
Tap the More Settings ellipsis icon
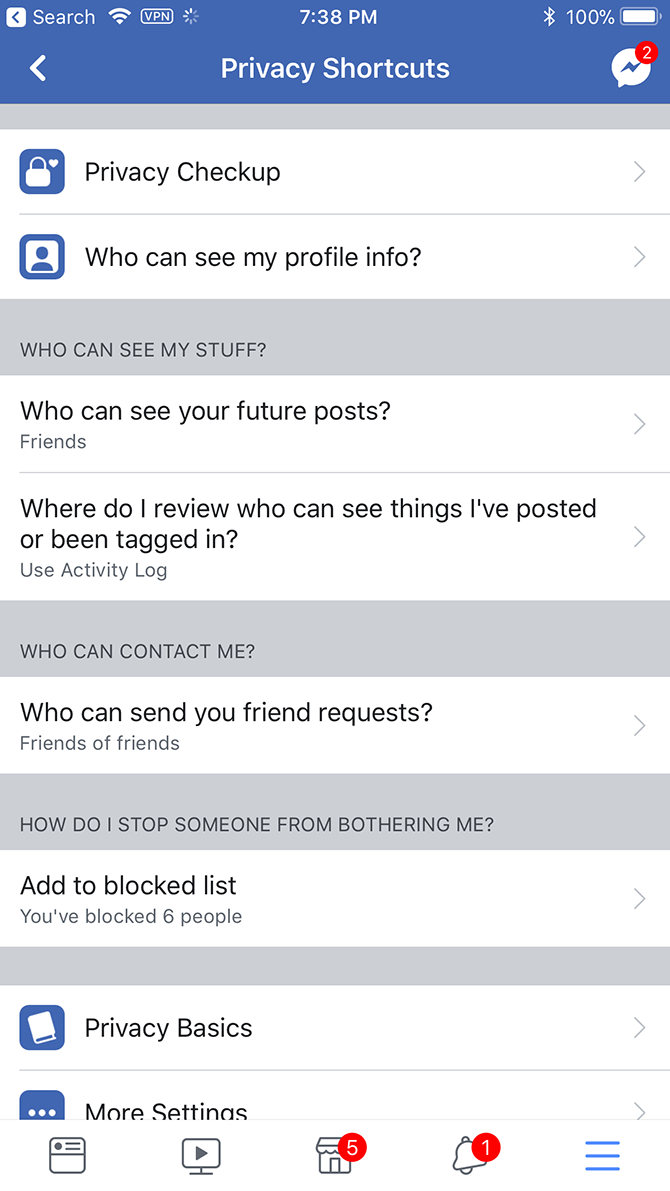coord(42,1107)
